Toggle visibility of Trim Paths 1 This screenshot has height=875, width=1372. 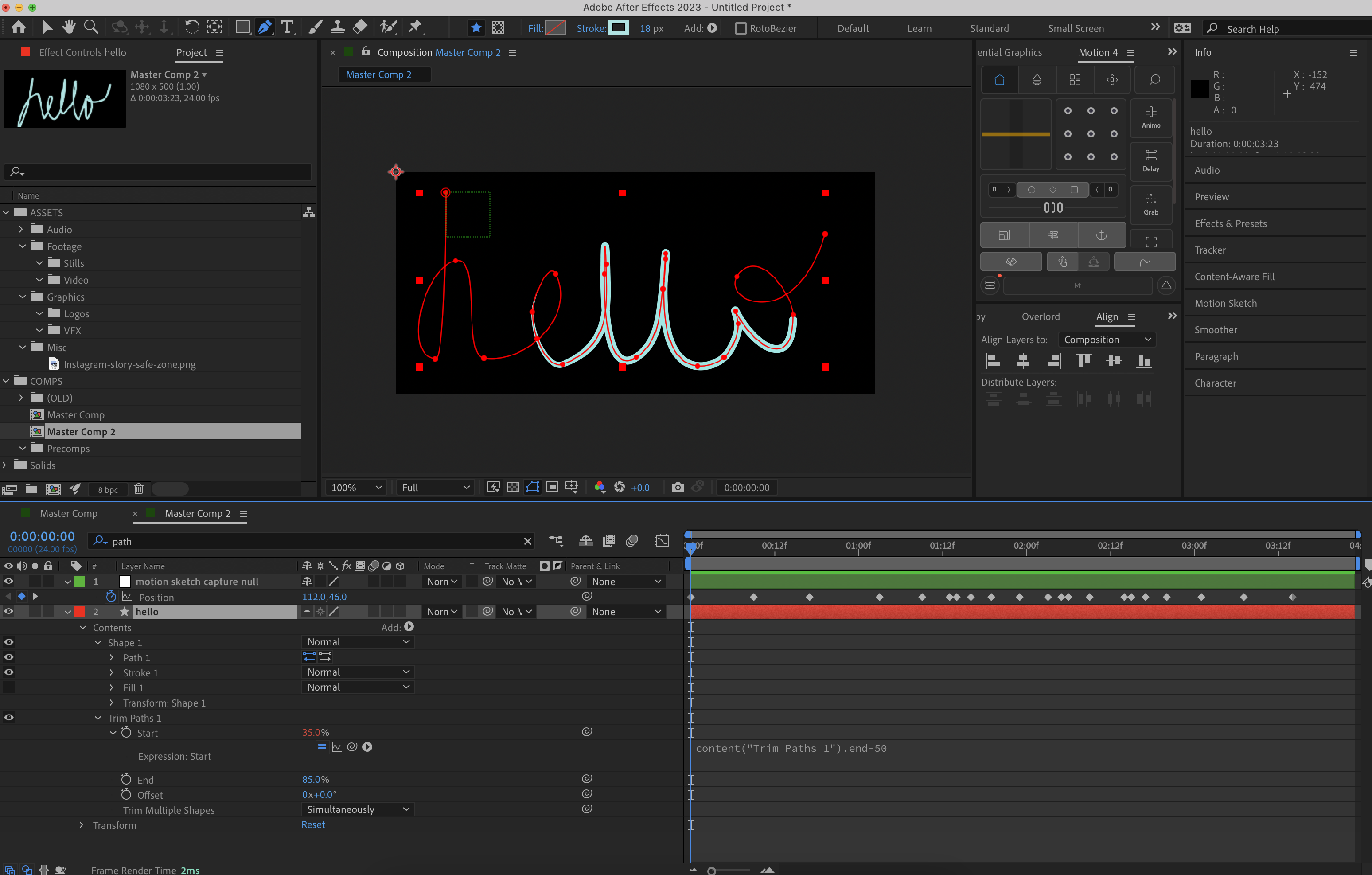[8, 718]
